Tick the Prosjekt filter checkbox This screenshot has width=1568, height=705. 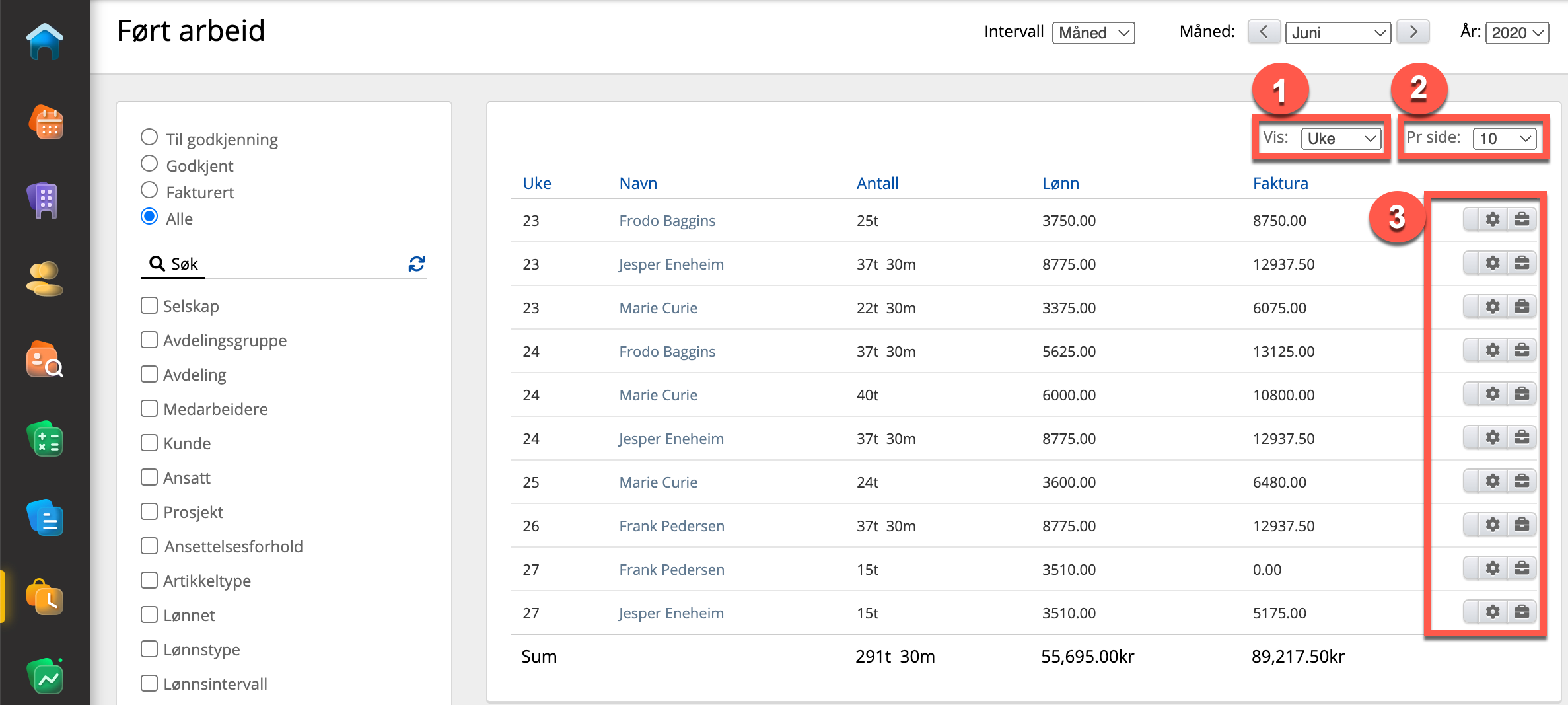click(x=149, y=512)
